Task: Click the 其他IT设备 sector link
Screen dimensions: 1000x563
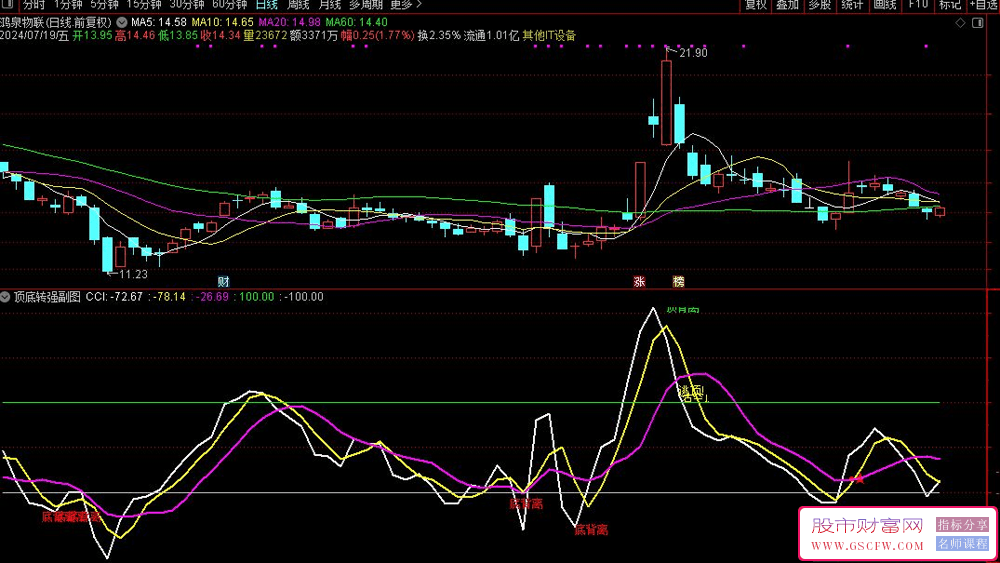Action: pos(549,36)
